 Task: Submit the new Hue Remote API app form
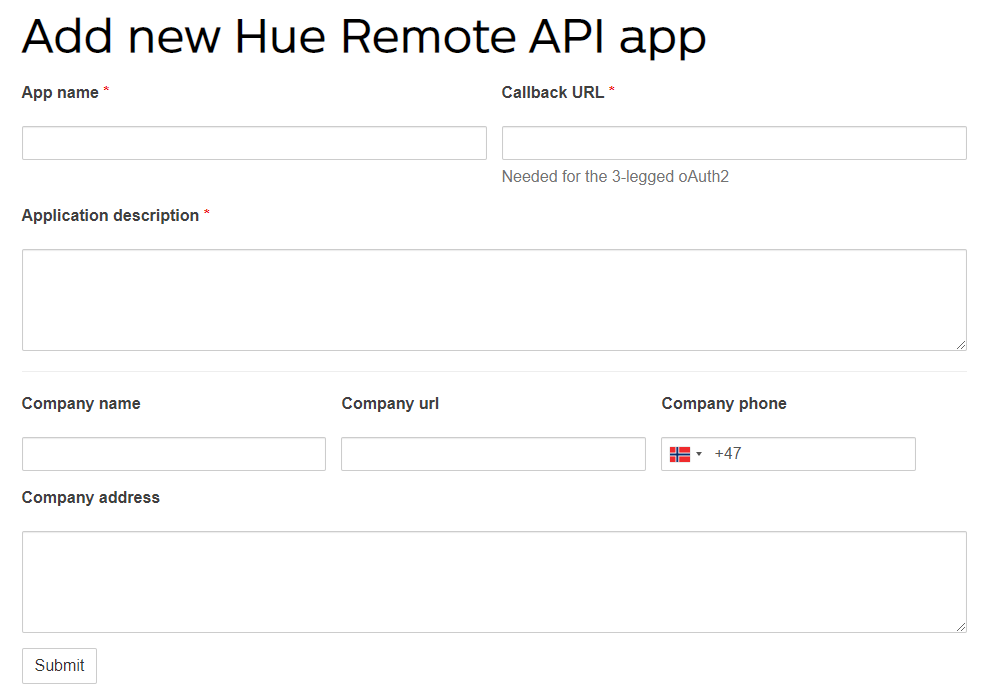tap(59, 665)
